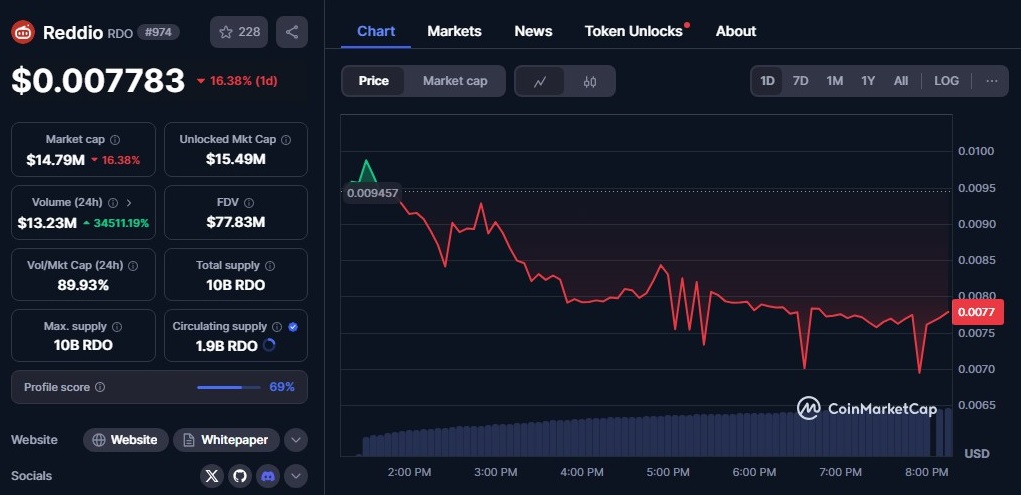
Task: Click the RDO ticker symbol text
Action: point(120,33)
